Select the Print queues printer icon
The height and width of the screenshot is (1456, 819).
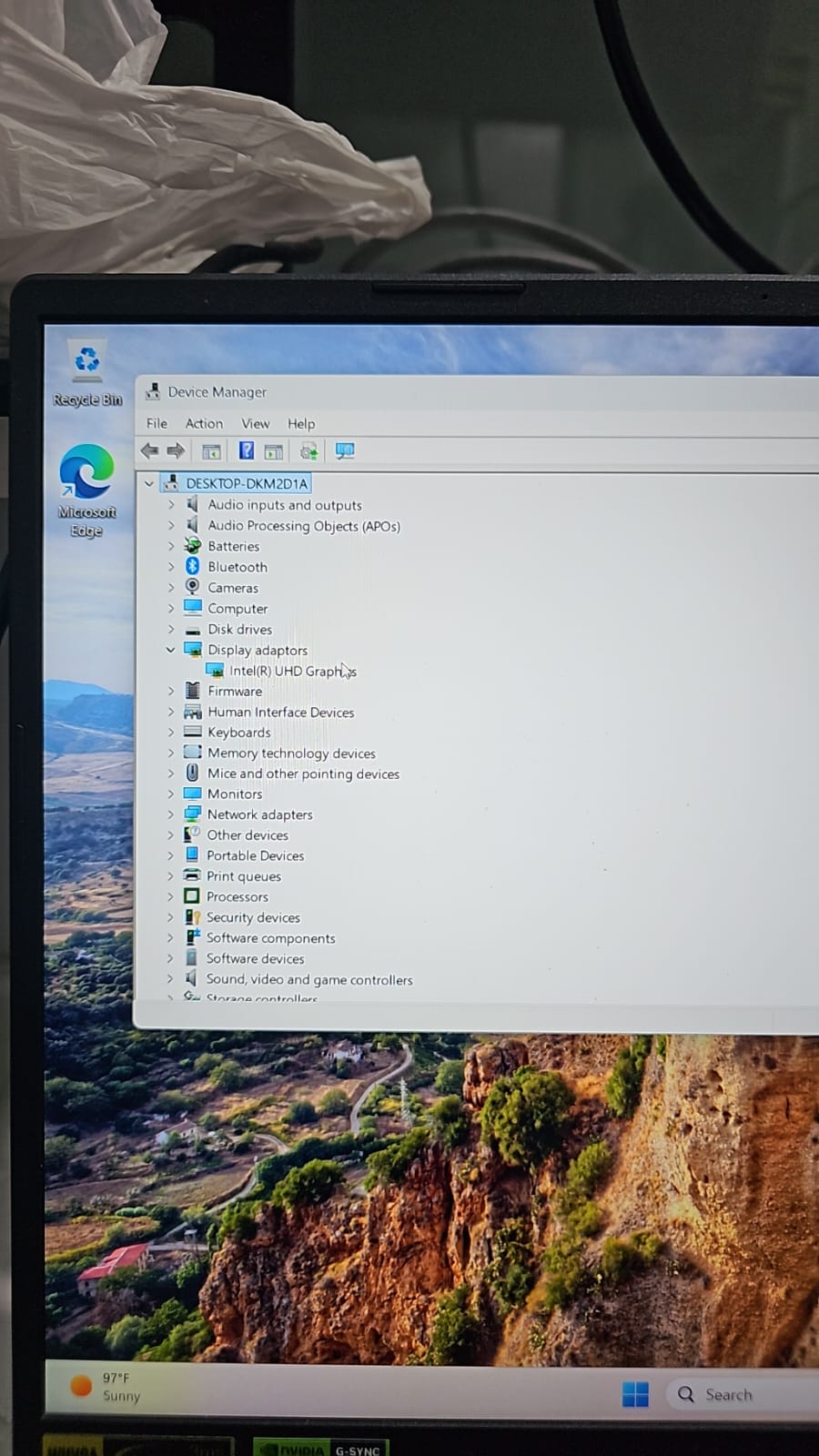pyautogui.click(x=192, y=875)
